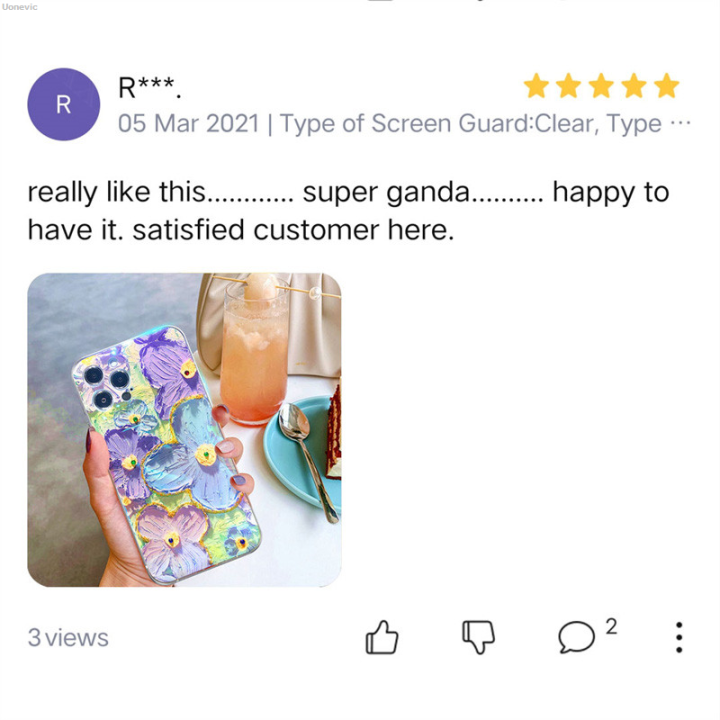The image size is (720, 720).
Task: Click the 'really like this' review text
Action: coord(116,191)
